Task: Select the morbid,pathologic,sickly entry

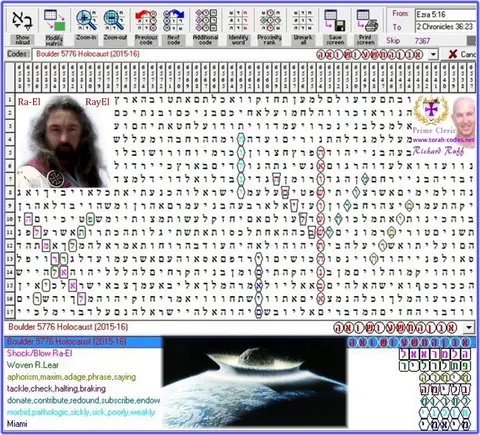Action: pos(81,412)
